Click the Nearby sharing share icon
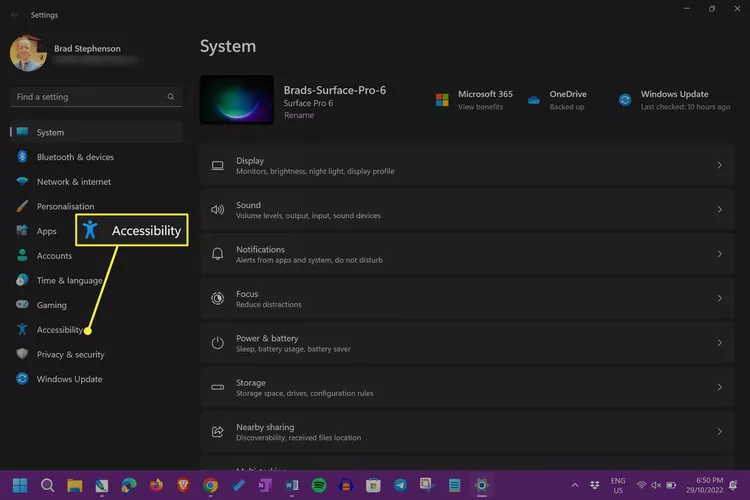The width and height of the screenshot is (750, 500). click(x=218, y=432)
